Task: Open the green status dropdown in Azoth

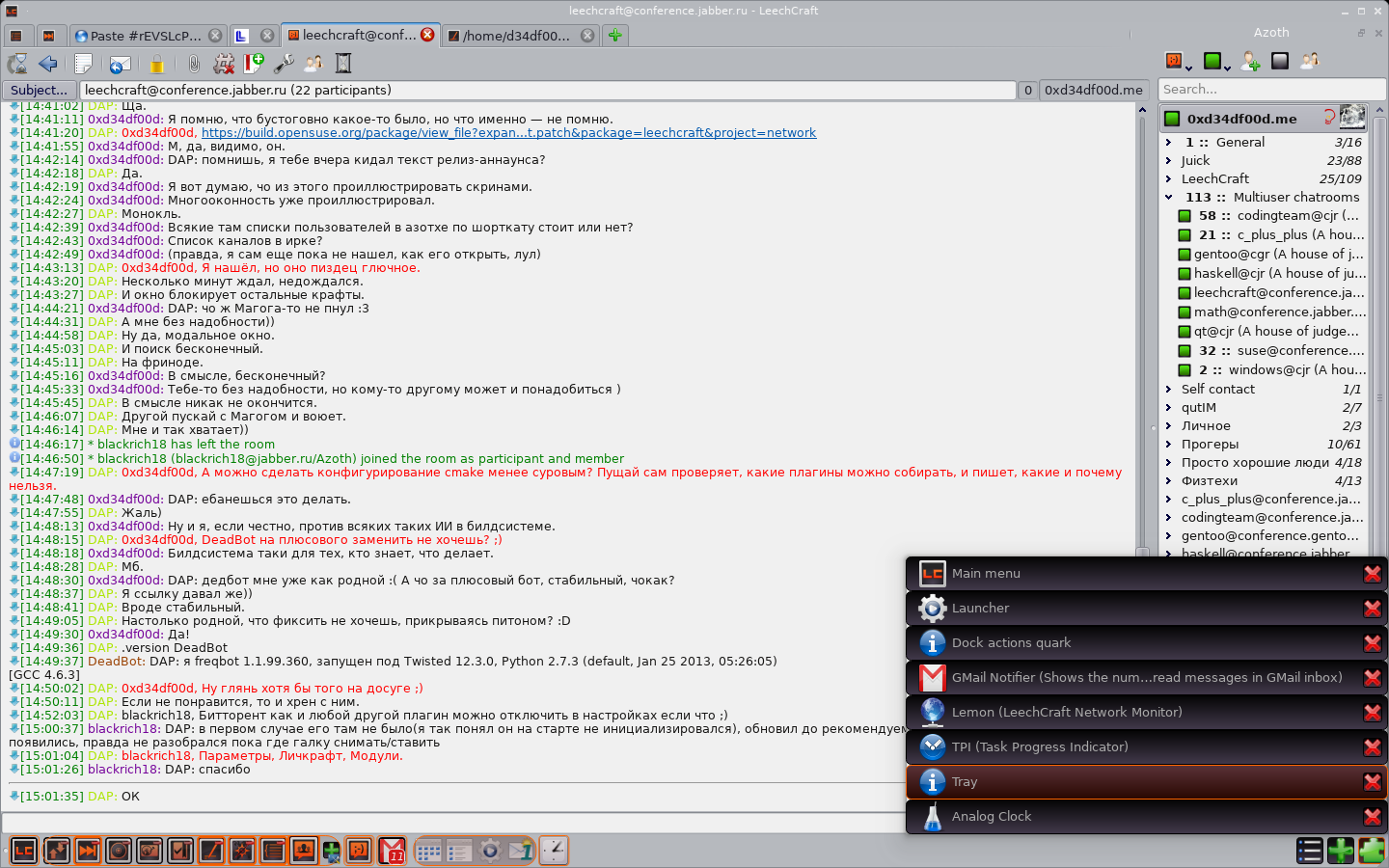Action: point(1216,62)
